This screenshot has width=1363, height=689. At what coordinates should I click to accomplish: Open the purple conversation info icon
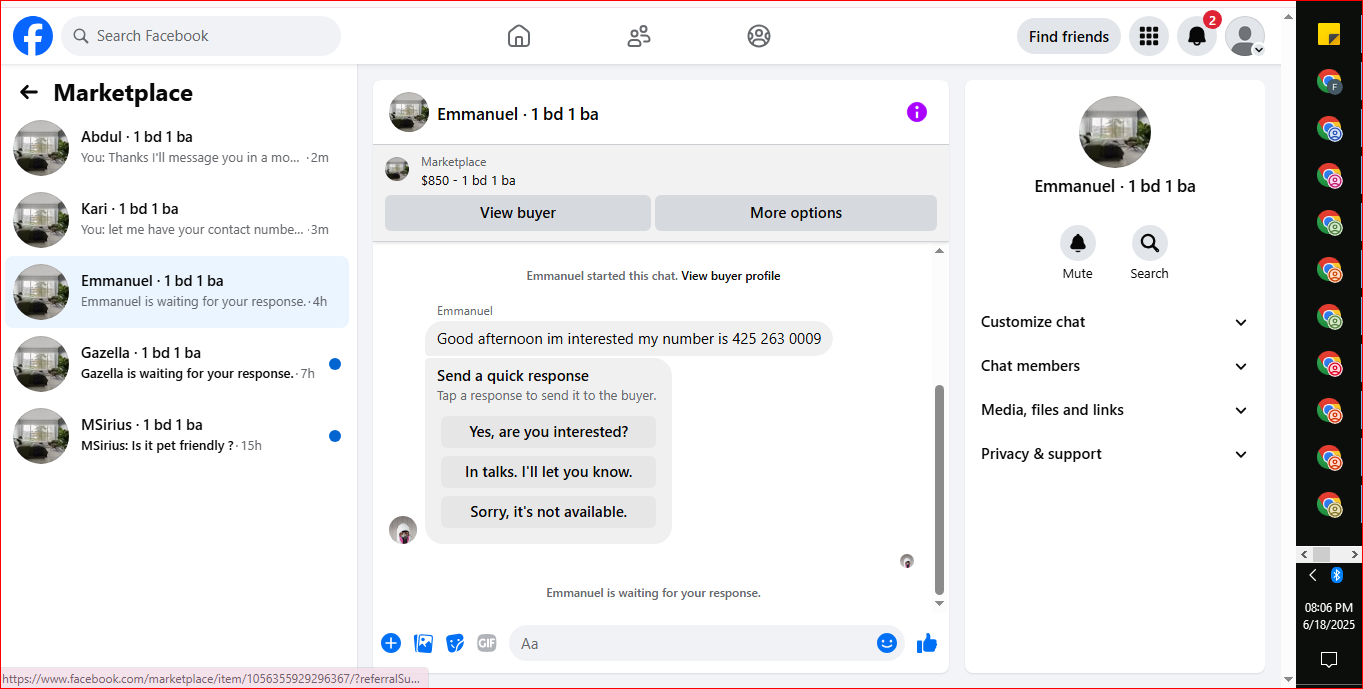917,112
